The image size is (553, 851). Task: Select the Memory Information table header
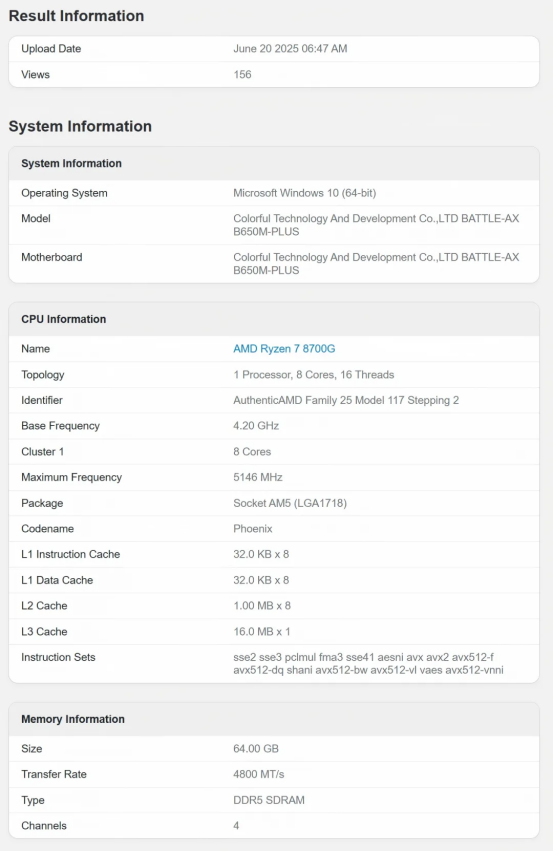274,719
